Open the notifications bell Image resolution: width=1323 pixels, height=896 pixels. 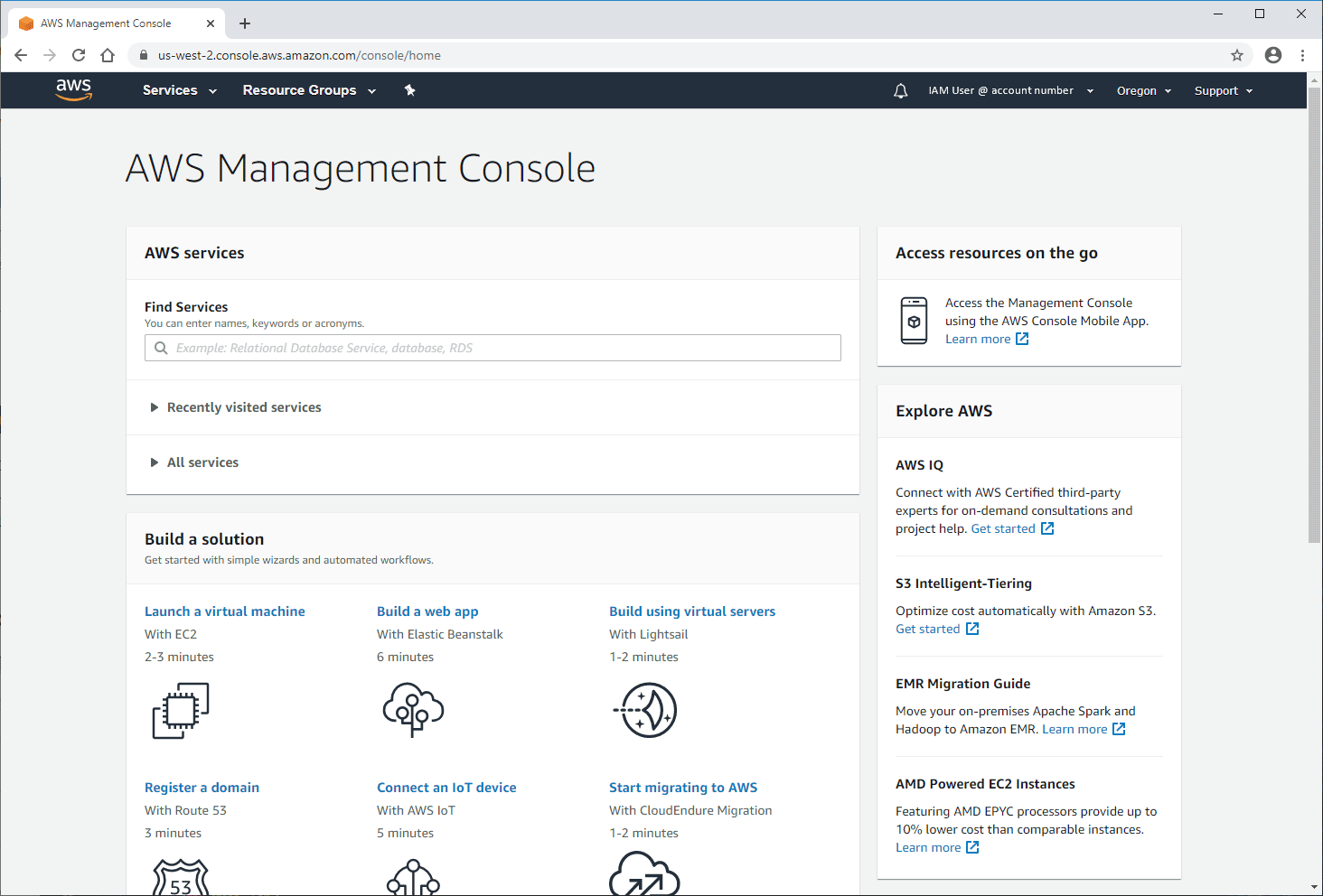tap(900, 90)
